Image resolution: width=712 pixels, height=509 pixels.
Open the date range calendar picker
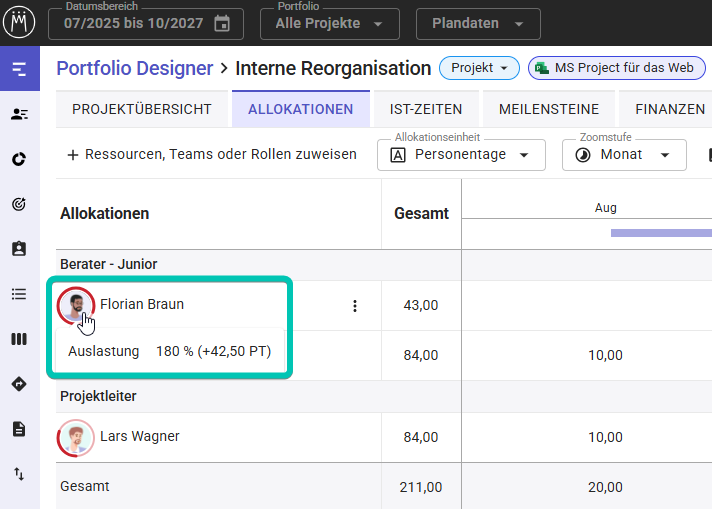222,23
